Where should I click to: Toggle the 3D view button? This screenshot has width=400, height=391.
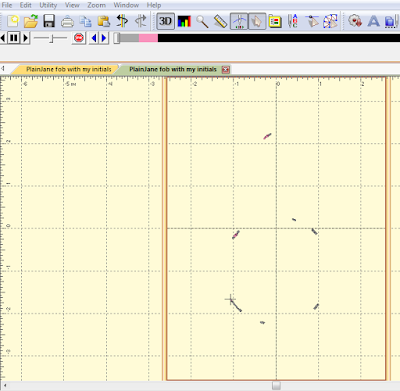(x=165, y=21)
